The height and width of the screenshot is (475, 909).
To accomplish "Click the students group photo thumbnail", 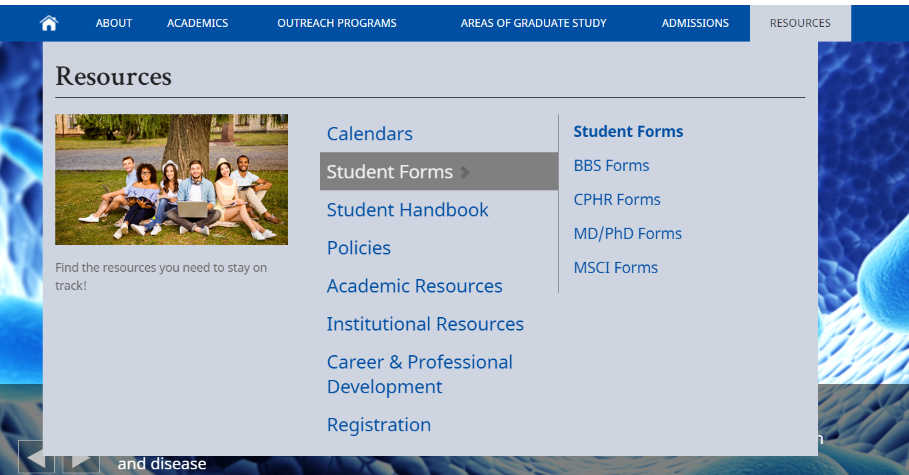I will [x=171, y=179].
